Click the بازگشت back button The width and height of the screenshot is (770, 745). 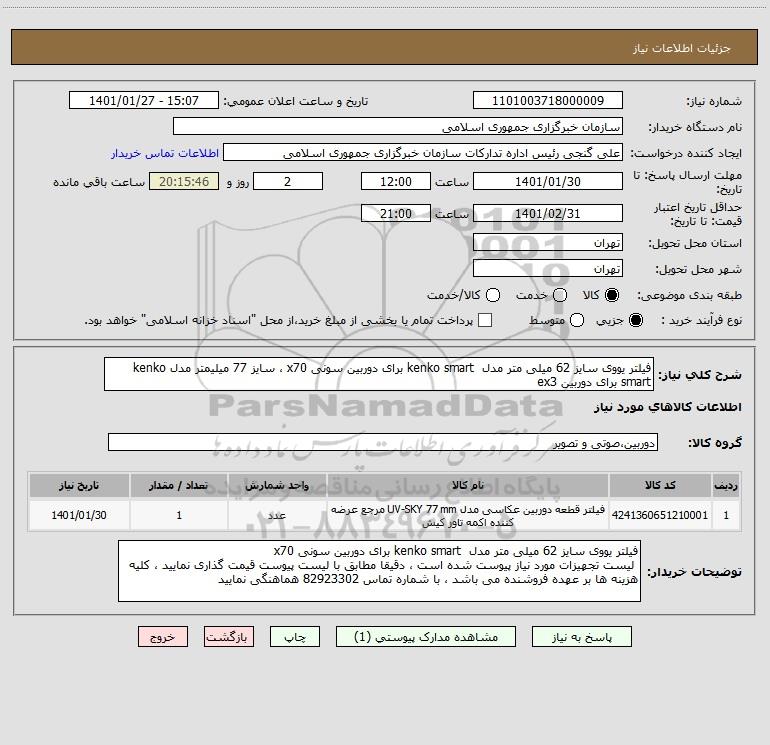click(x=229, y=637)
